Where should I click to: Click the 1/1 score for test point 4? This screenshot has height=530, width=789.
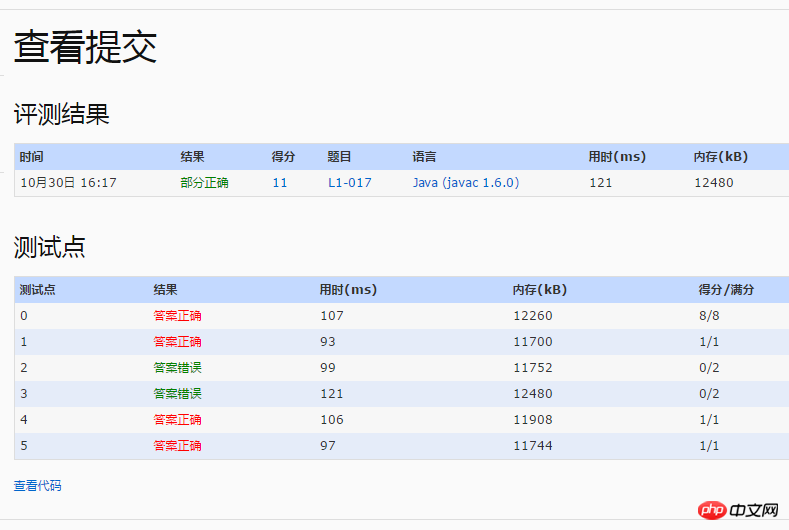(709, 420)
